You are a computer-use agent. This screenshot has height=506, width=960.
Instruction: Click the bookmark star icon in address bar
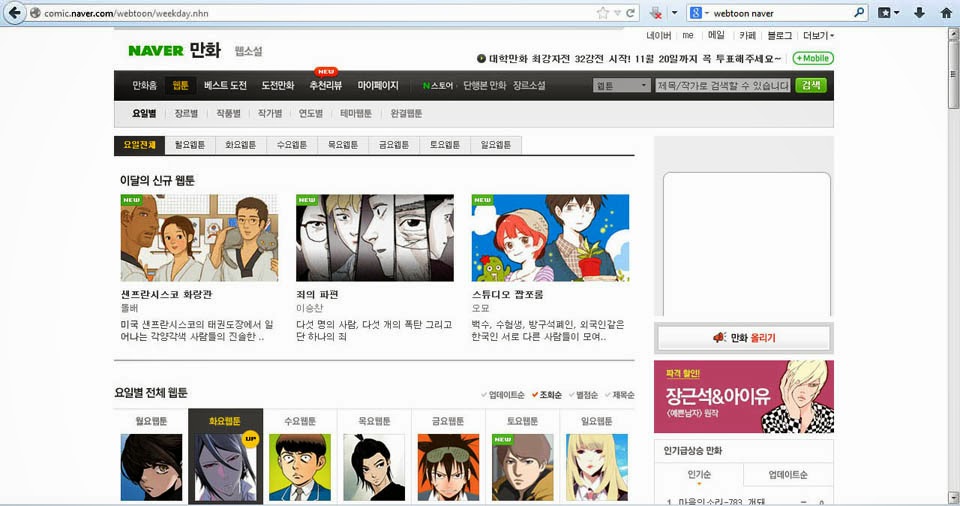click(603, 13)
